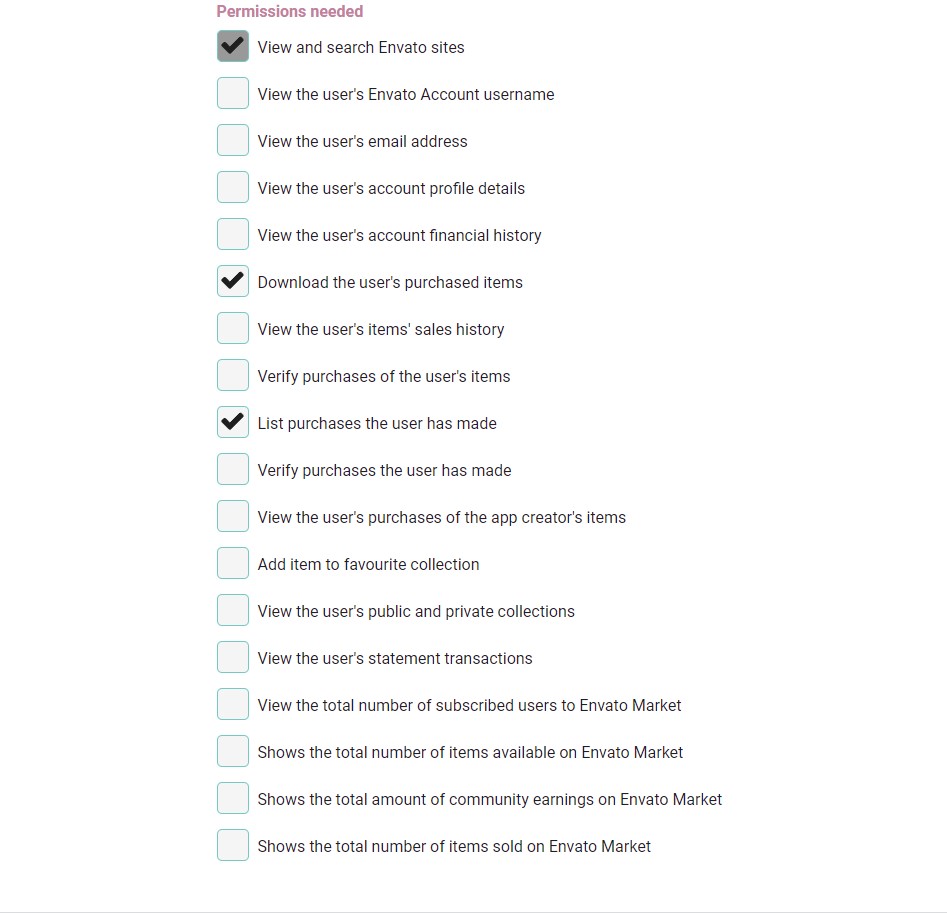Screen dimensions: 947x913
Task: Tick Shows total amount of community earnings
Action: (233, 799)
